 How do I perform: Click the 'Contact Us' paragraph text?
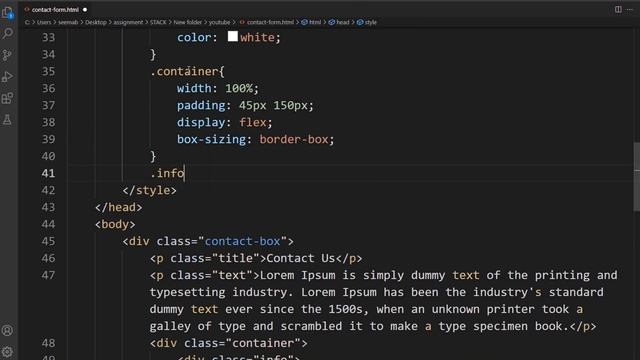[300, 258]
